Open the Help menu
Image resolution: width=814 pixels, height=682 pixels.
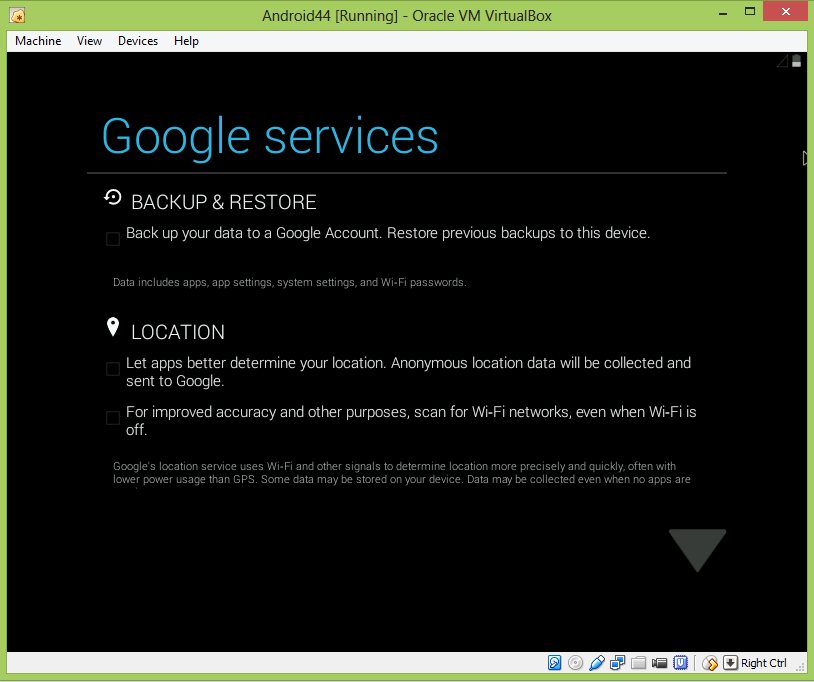pyautogui.click(x=186, y=41)
